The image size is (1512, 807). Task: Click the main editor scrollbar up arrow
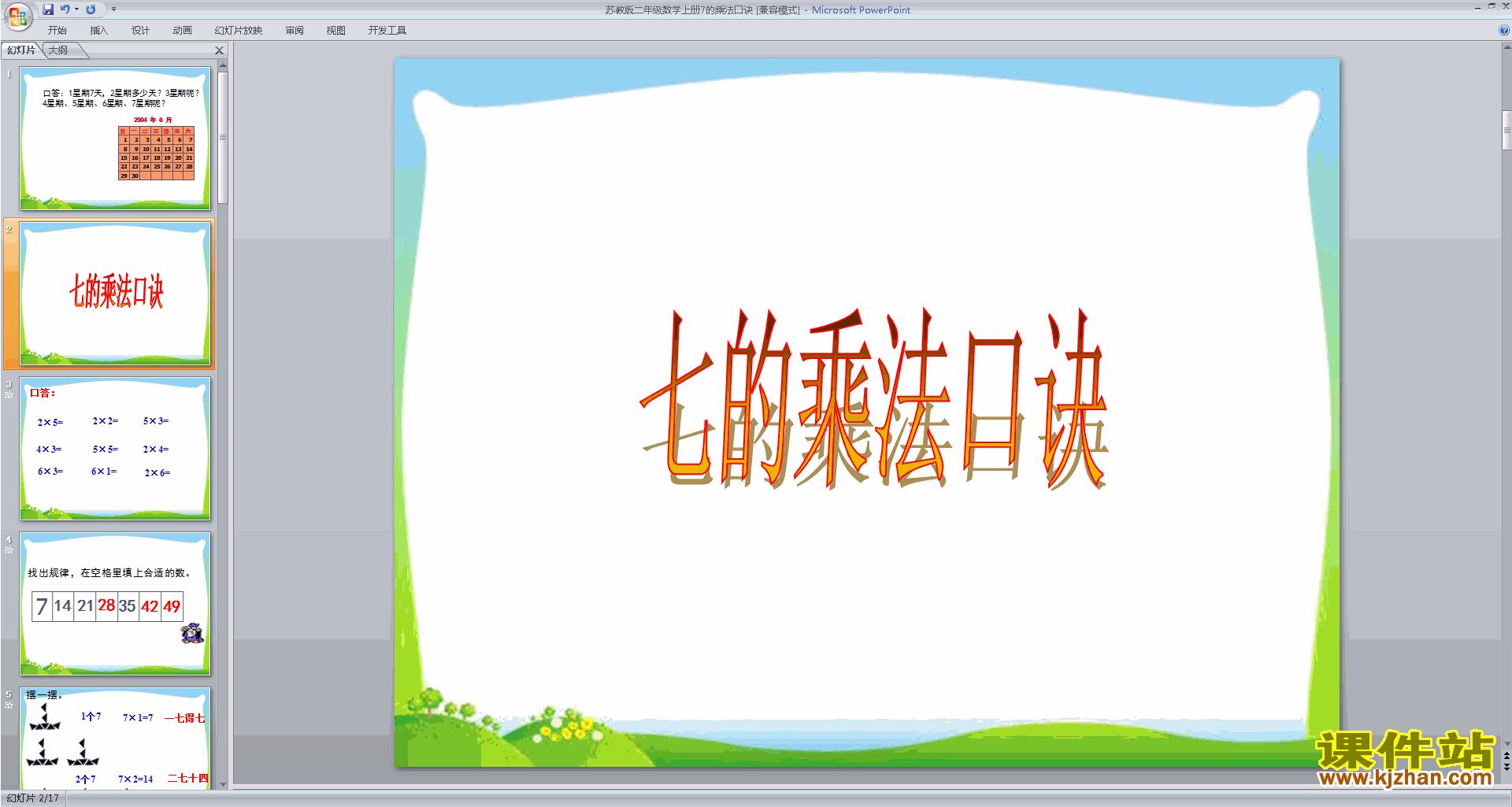click(1506, 48)
